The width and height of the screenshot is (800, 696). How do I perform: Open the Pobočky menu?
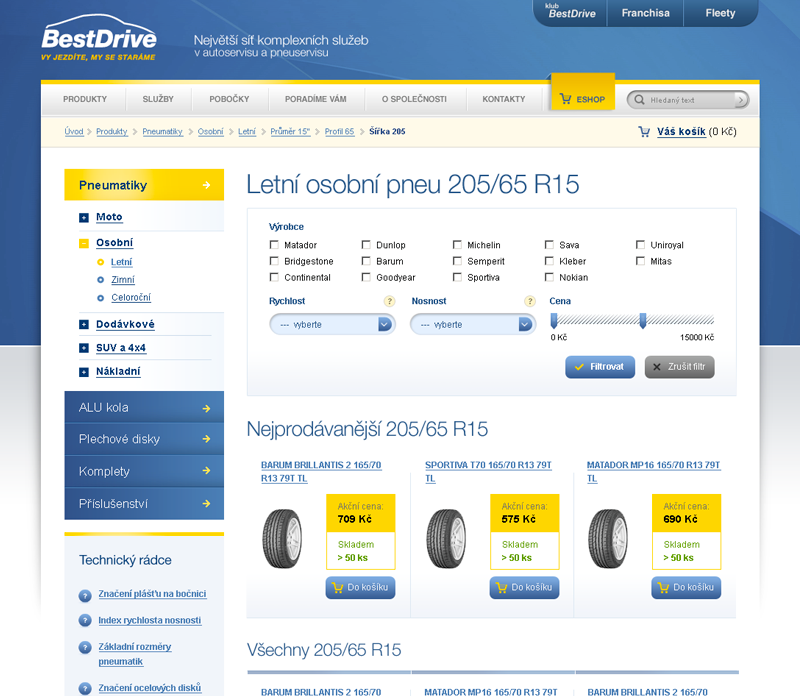[x=229, y=99]
